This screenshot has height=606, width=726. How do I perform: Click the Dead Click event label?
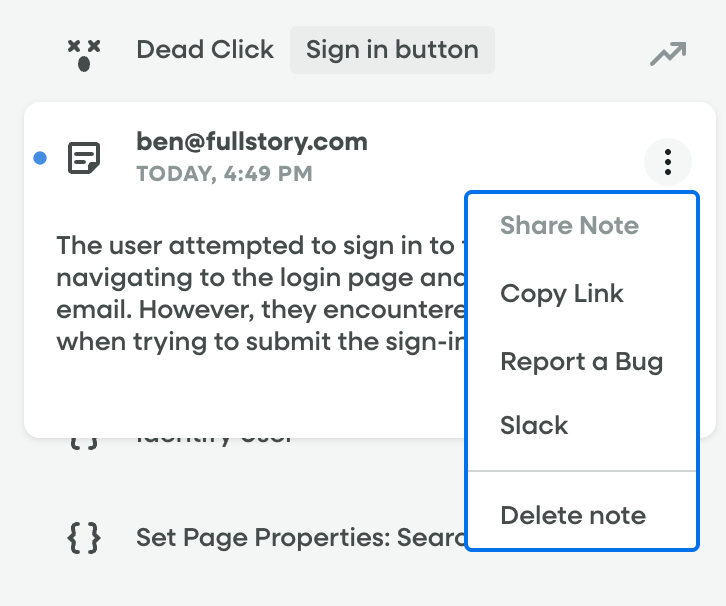tap(205, 50)
